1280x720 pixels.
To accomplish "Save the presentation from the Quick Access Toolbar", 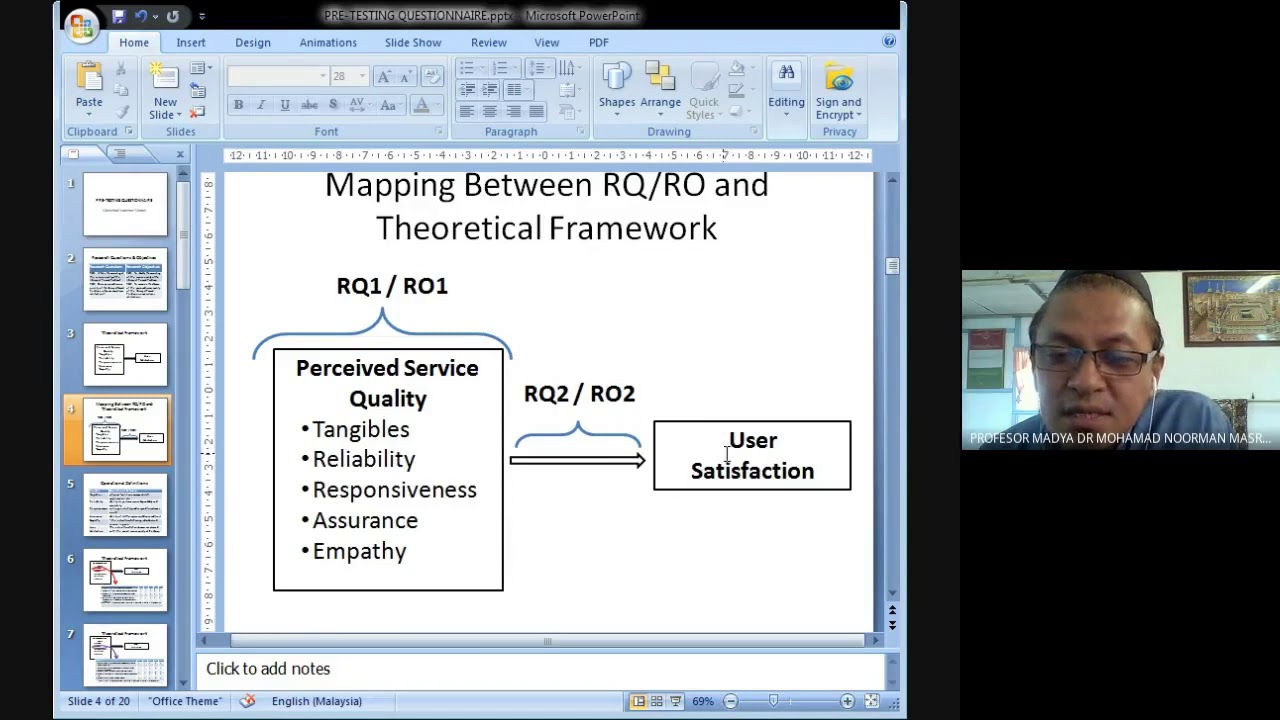I will (118, 16).
